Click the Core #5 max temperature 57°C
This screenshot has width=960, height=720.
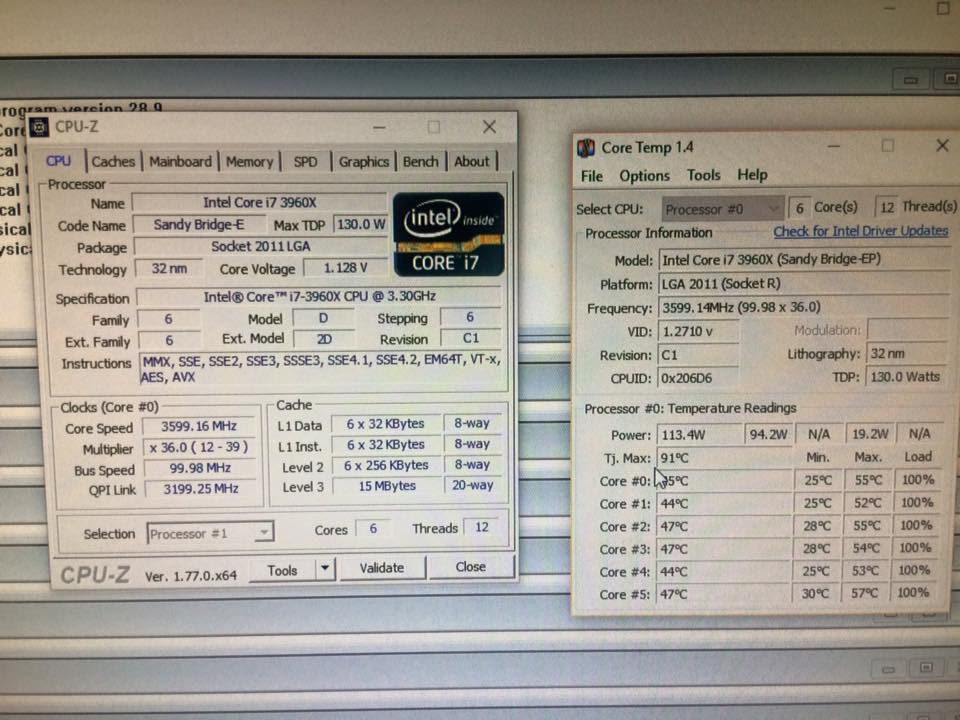coord(866,593)
